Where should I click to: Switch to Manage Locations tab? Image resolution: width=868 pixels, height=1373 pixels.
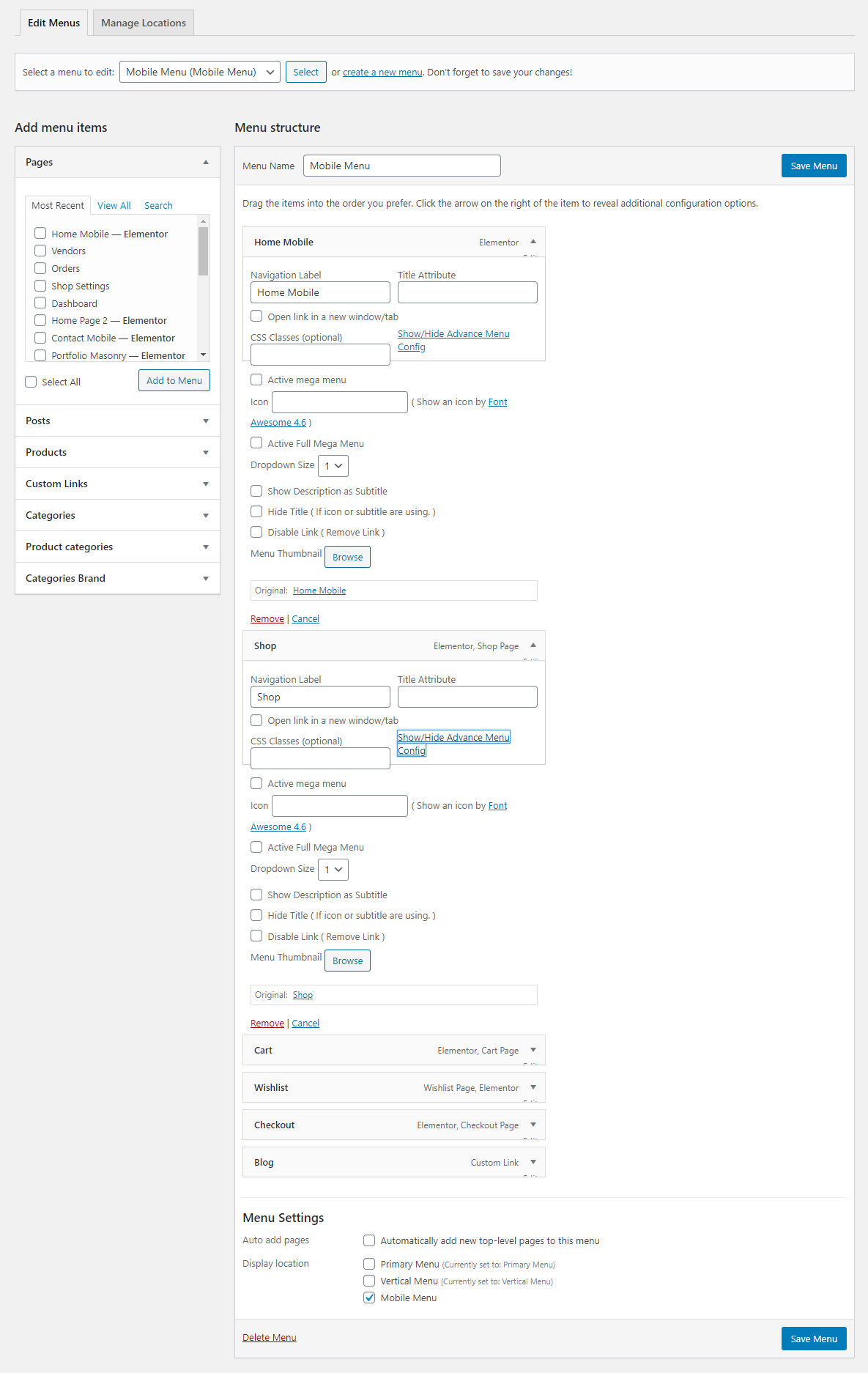click(144, 23)
